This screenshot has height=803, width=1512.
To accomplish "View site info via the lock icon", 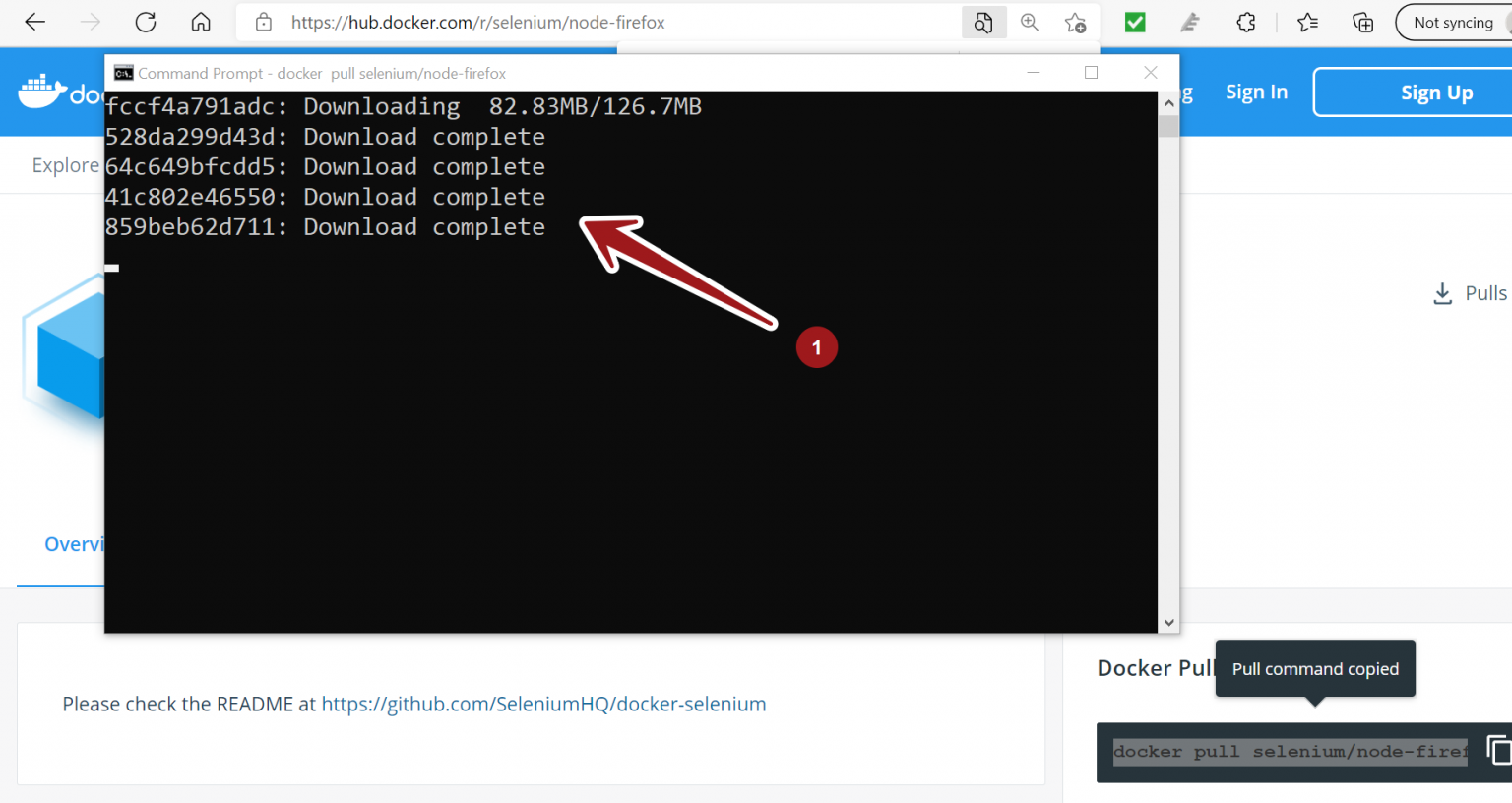I will coord(264,22).
